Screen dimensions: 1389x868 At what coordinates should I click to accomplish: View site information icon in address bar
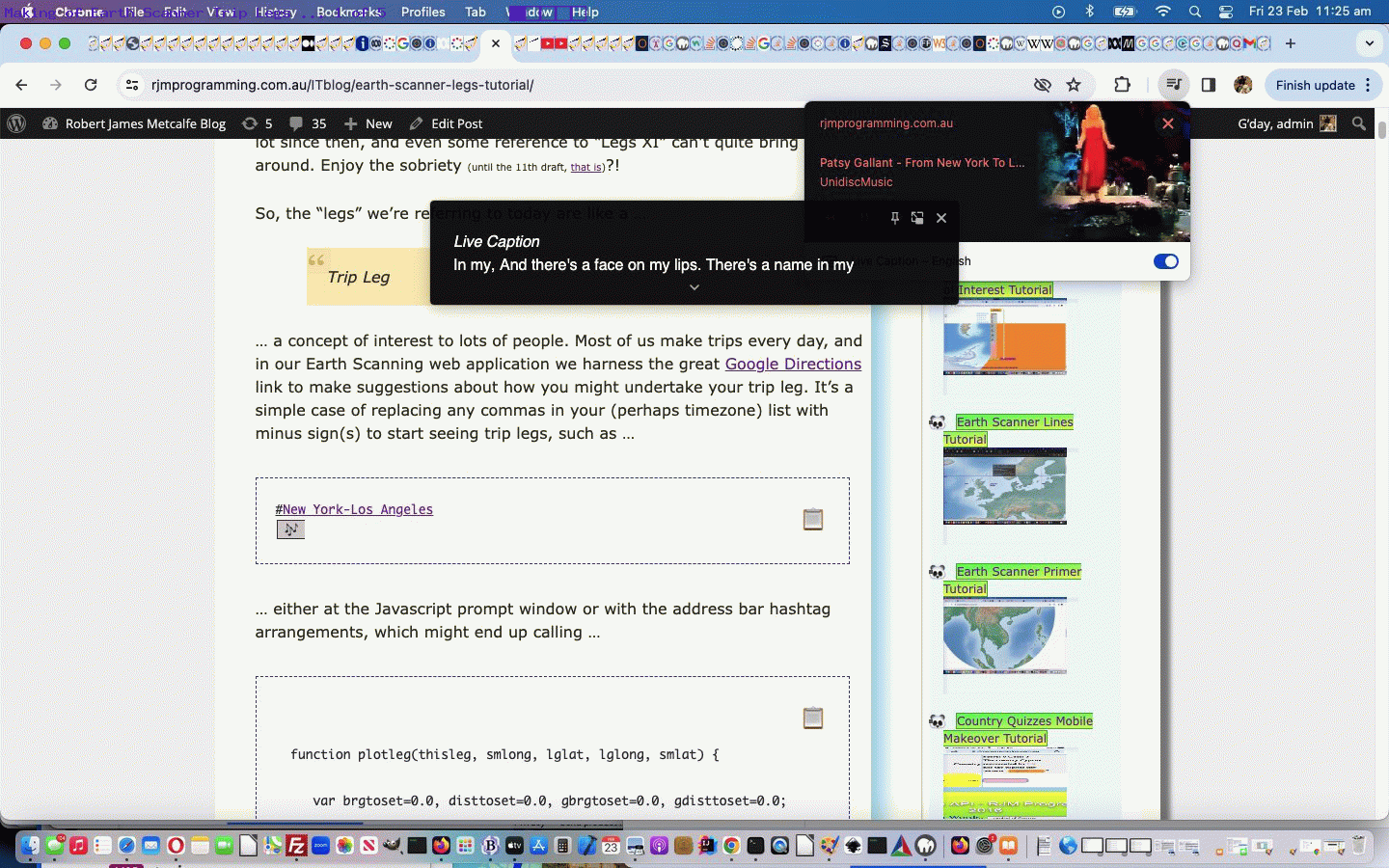click(132, 85)
